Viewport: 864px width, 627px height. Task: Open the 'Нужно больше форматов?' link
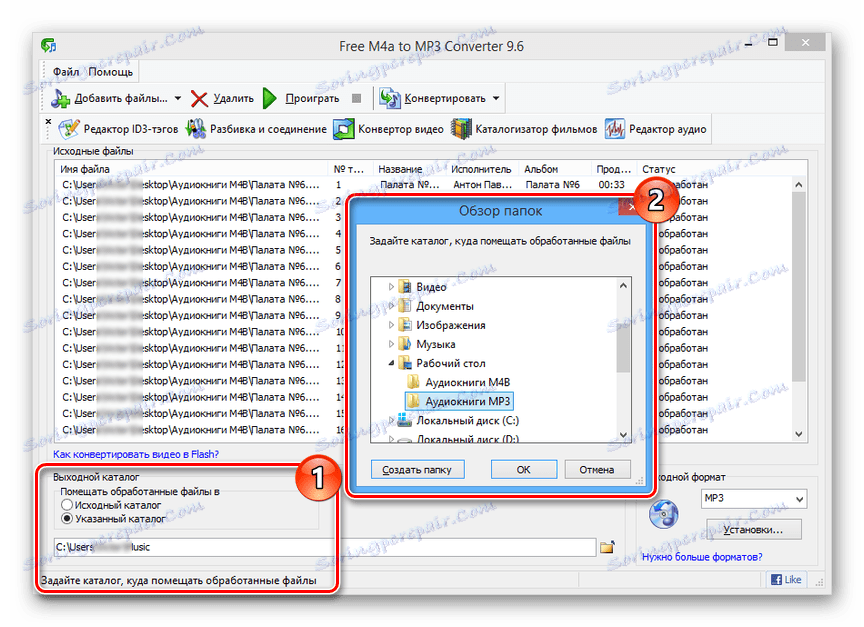[x=702, y=557]
